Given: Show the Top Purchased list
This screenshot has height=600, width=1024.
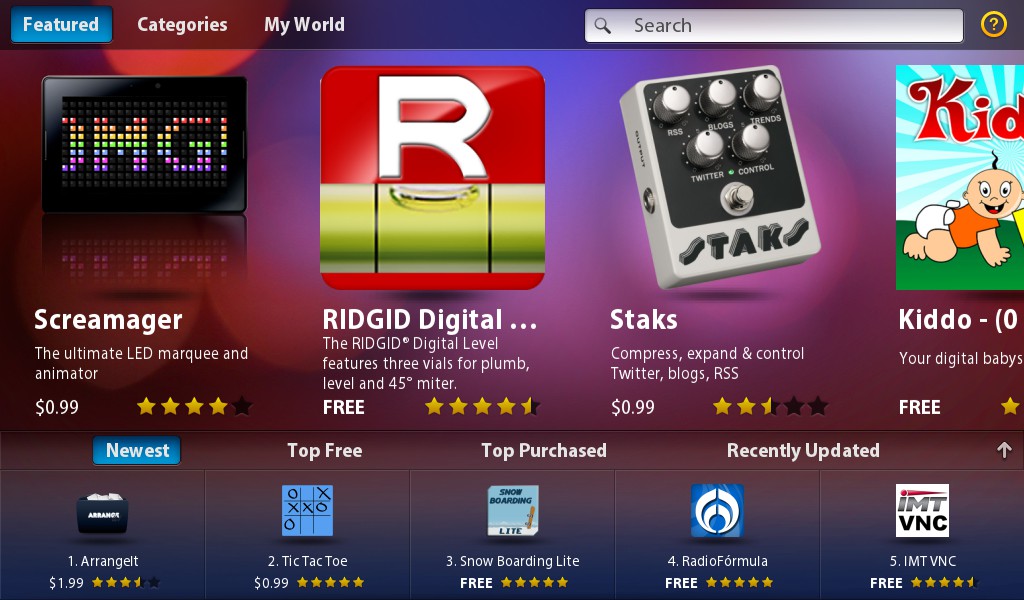Looking at the screenshot, I should coord(544,450).
